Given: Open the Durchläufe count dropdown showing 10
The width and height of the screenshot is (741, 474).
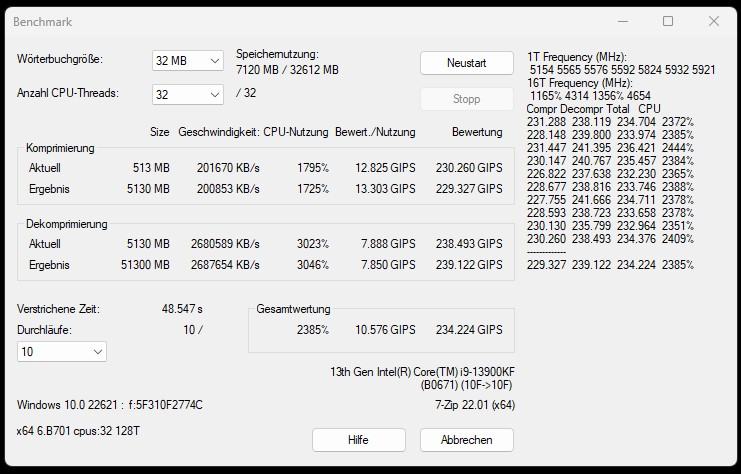Looking at the screenshot, I should tap(62, 352).
